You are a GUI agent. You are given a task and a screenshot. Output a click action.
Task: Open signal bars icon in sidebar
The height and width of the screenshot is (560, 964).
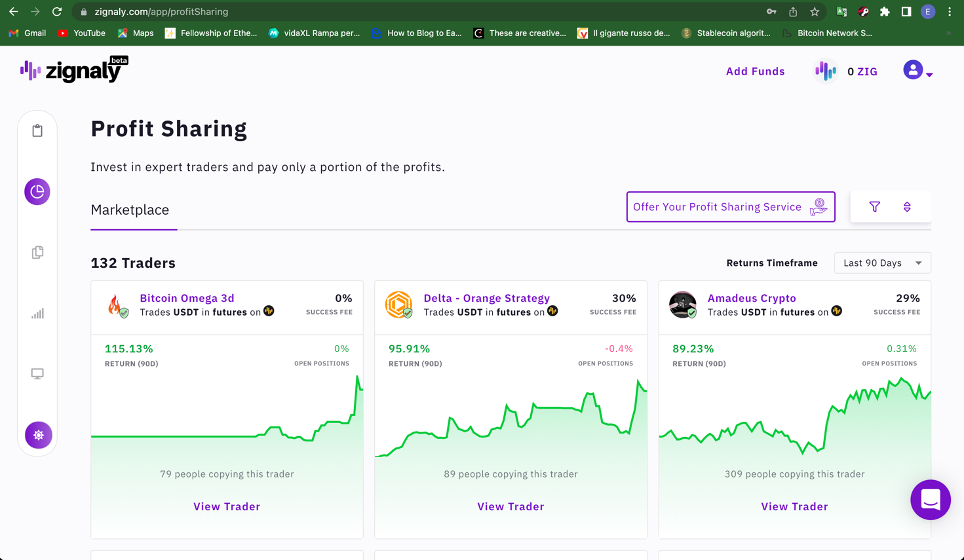38,314
